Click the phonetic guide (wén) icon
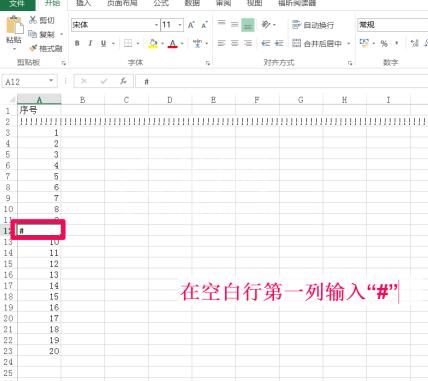The width and height of the screenshot is (428, 381). point(197,43)
